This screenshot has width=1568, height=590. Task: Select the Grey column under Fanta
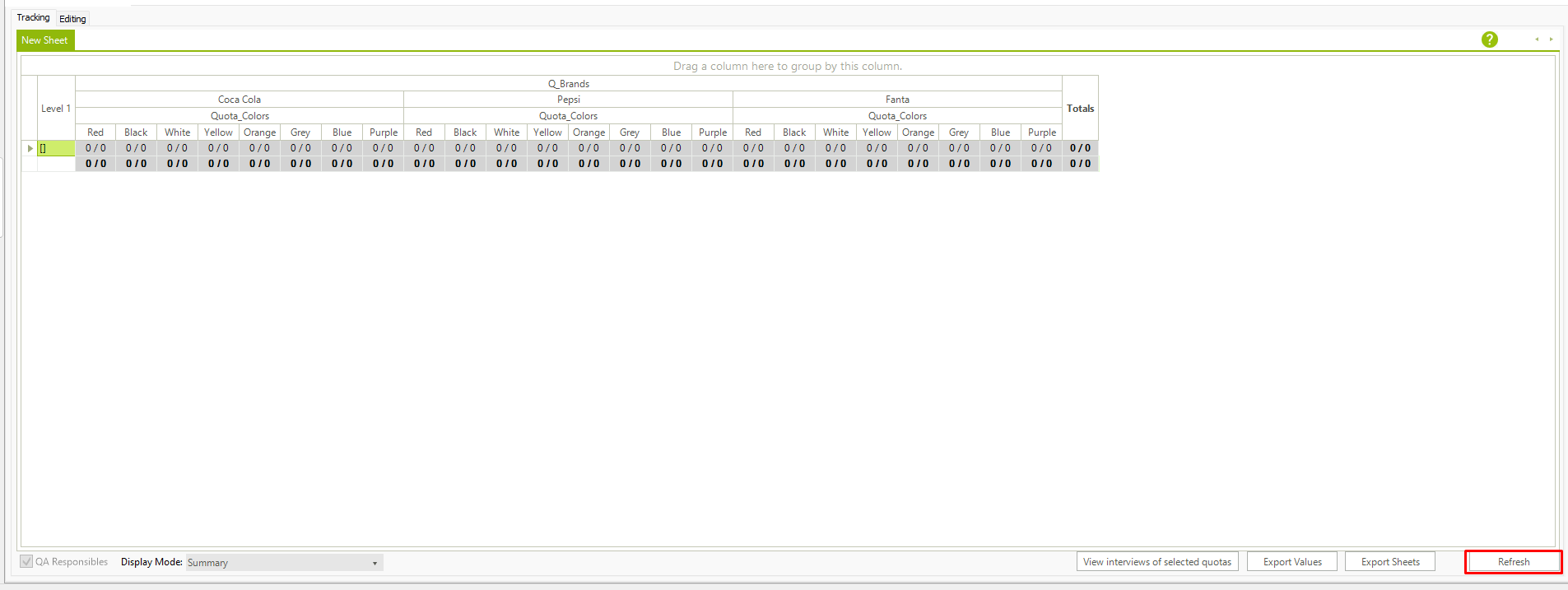click(959, 132)
